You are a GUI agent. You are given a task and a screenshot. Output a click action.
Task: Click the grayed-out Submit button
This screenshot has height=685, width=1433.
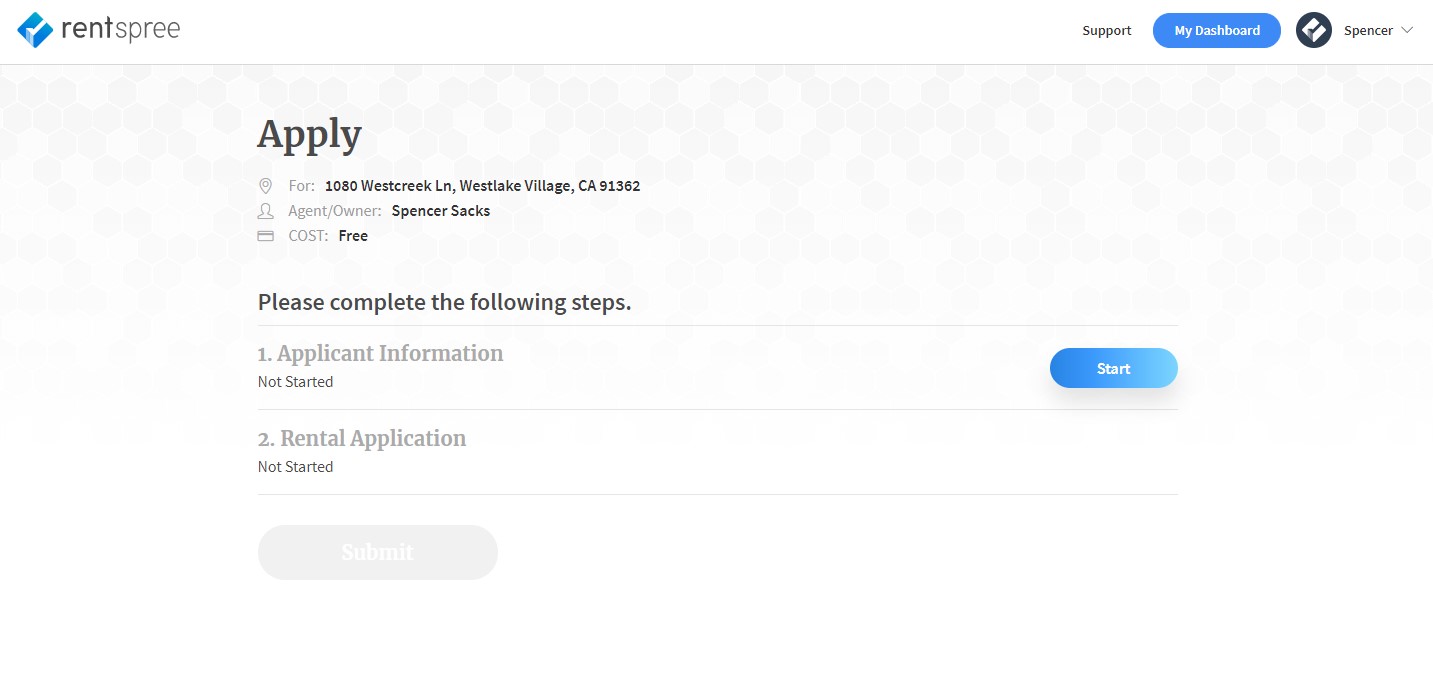(x=378, y=552)
